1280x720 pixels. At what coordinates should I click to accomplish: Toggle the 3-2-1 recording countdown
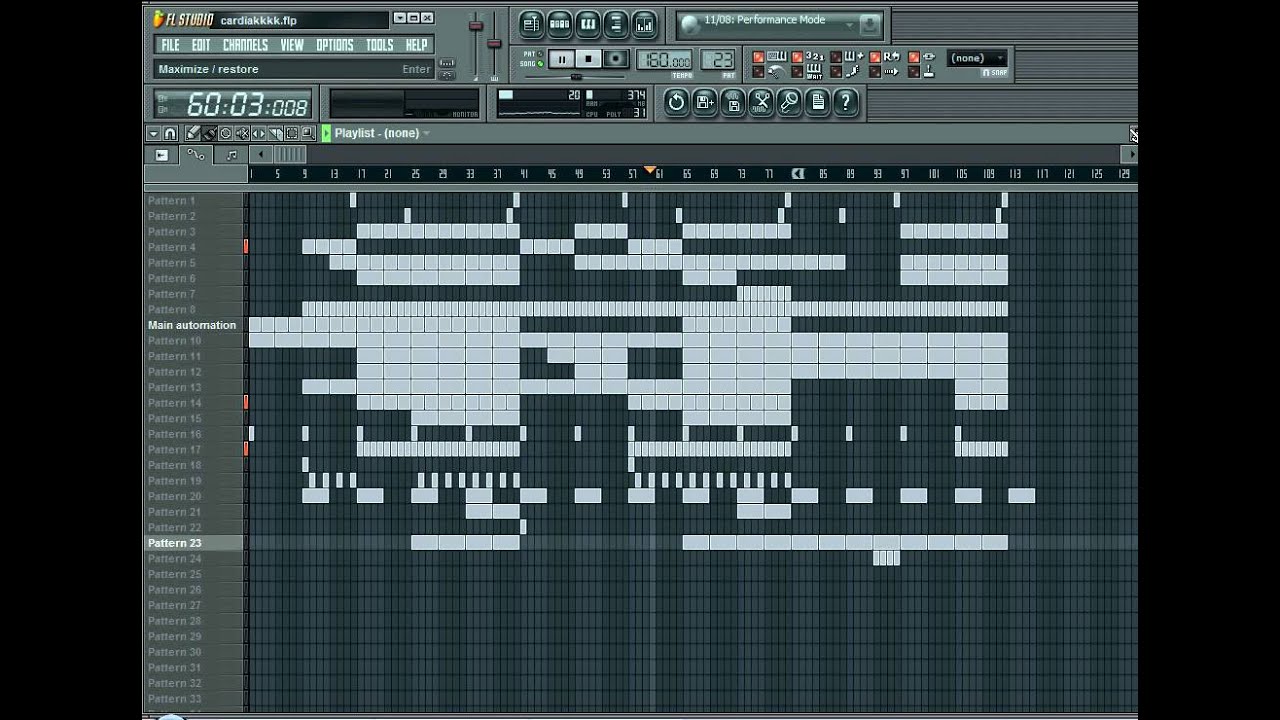[808, 57]
